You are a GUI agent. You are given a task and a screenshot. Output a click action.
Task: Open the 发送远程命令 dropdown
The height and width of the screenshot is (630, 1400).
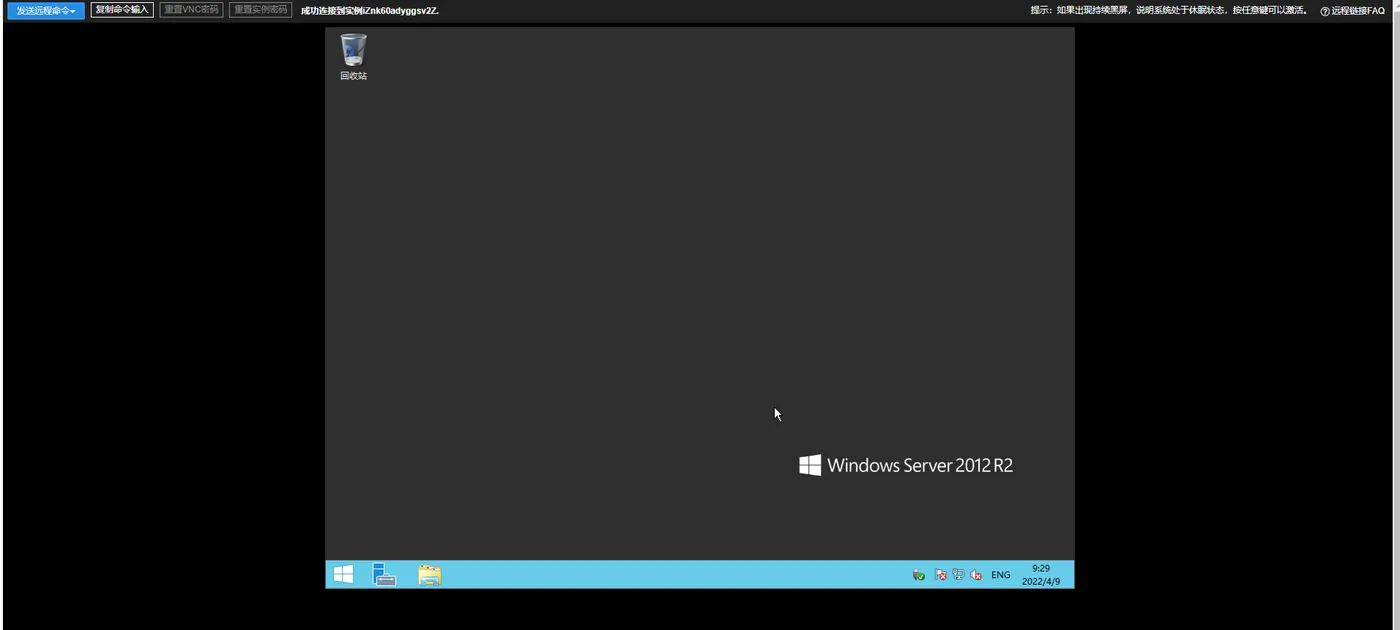point(46,10)
